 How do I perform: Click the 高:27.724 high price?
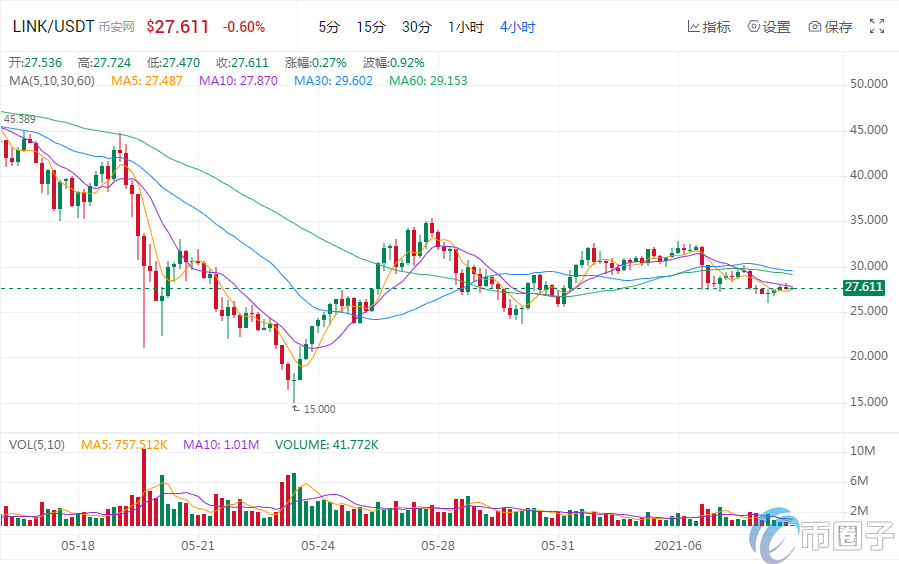pos(104,63)
